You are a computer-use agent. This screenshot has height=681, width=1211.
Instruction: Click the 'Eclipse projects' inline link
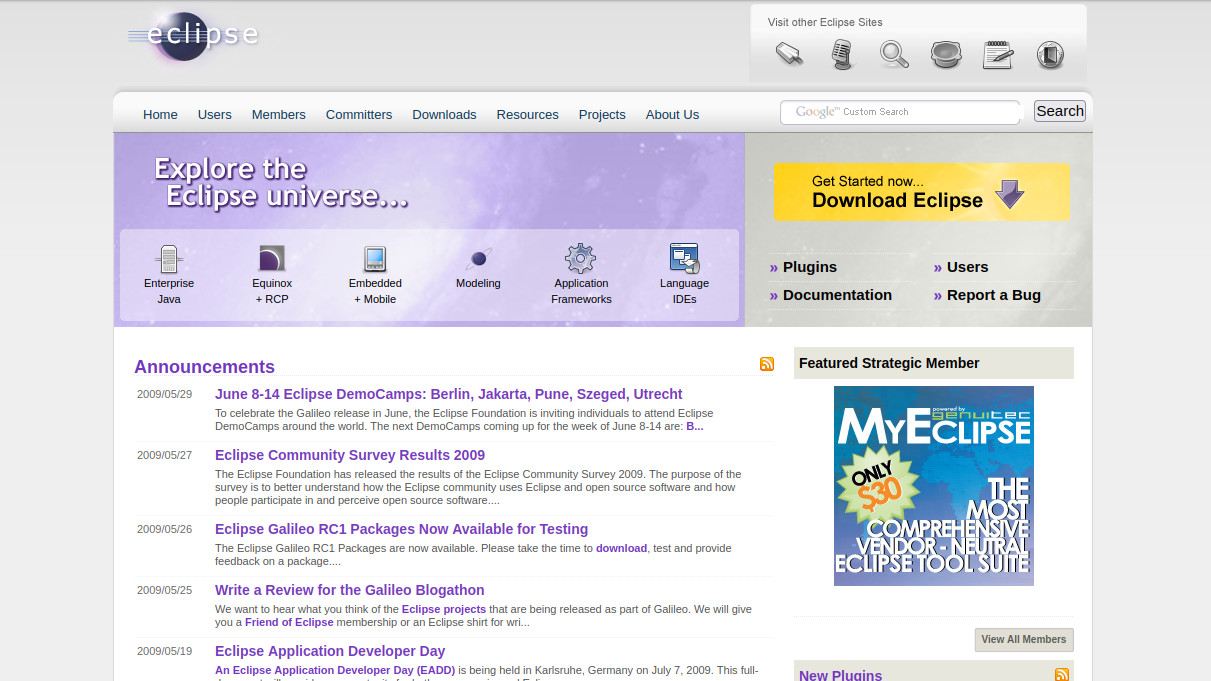[444, 609]
